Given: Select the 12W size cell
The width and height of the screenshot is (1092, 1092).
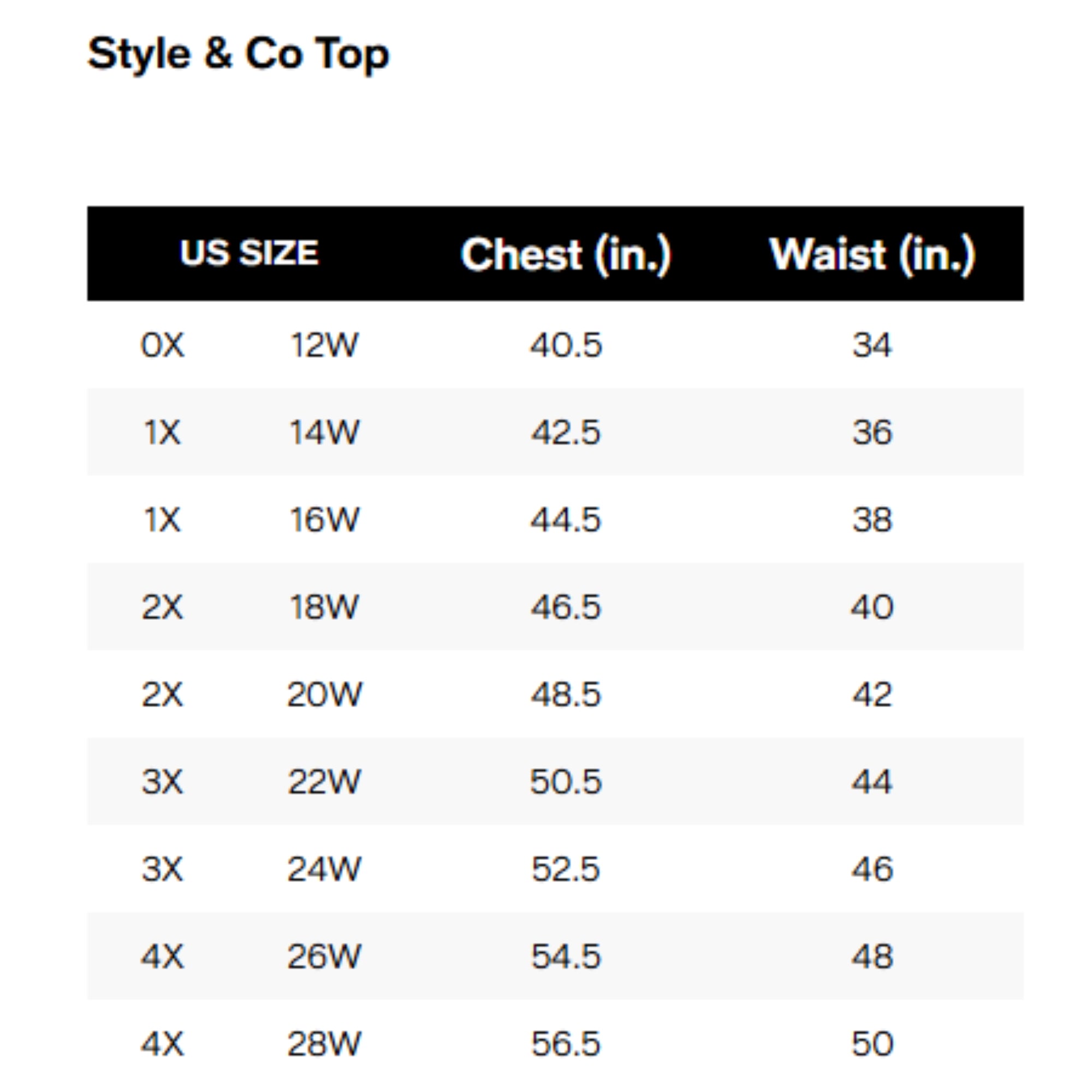Looking at the screenshot, I should pos(324,345).
